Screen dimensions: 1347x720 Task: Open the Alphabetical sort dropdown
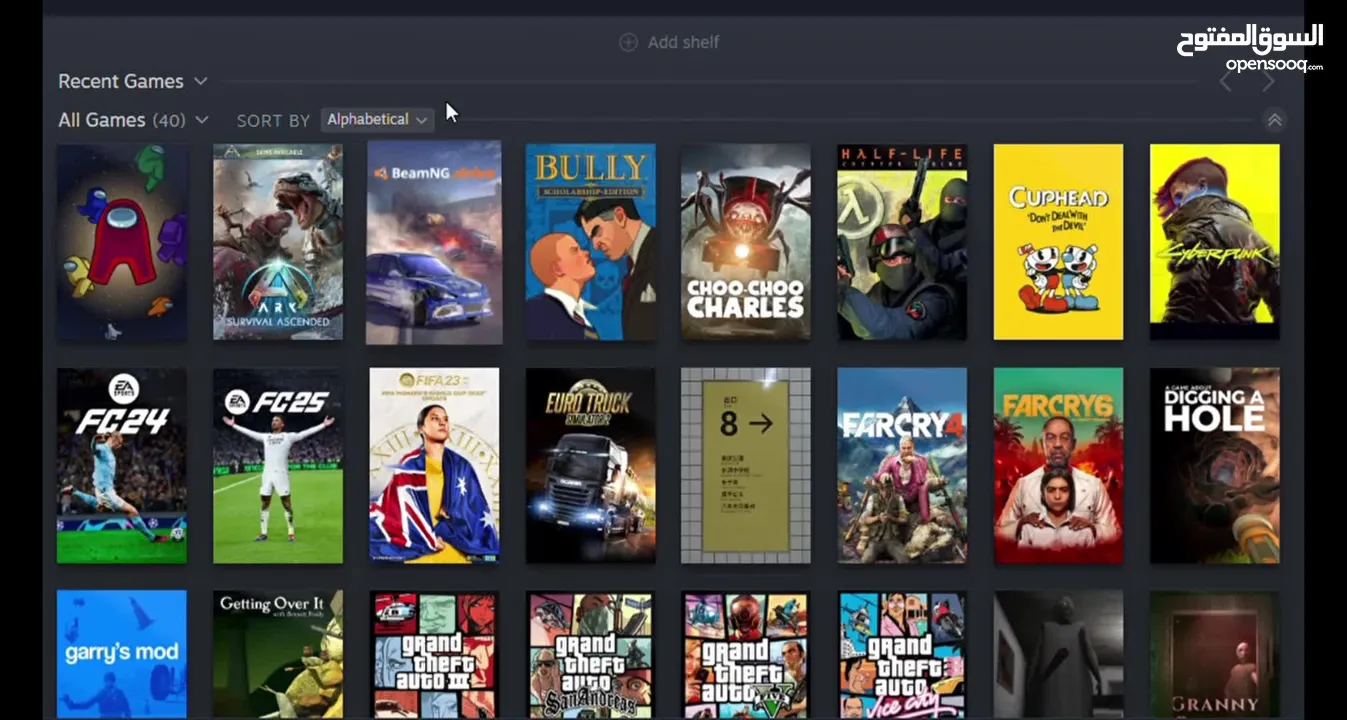pos(378,119)
